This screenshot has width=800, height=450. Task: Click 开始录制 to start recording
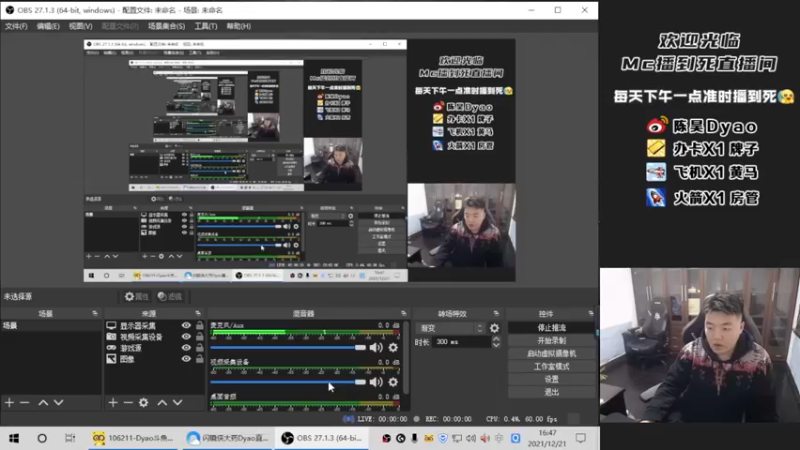click(x=552, y=340)
